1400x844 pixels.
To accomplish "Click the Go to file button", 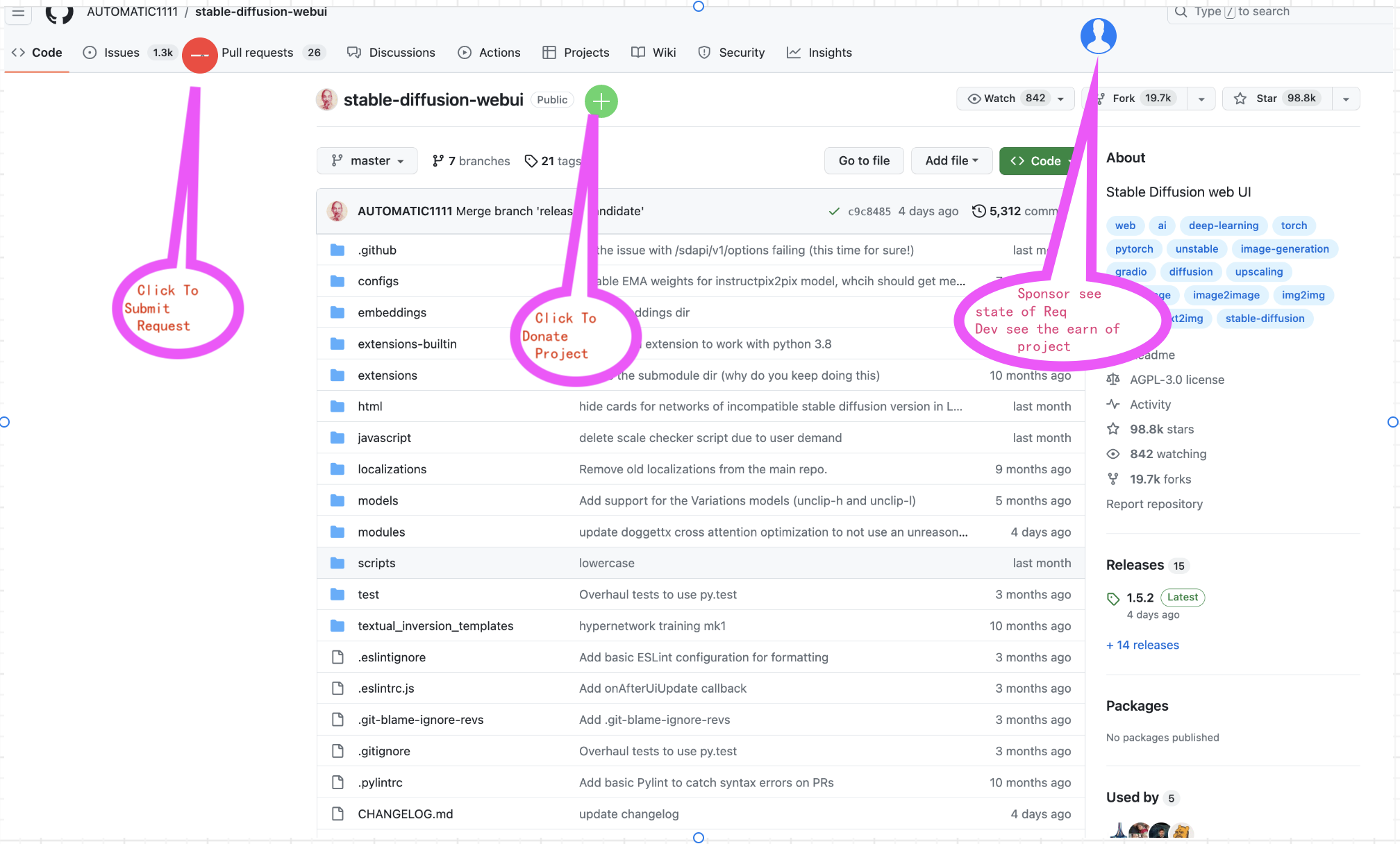I will click(x=864, y=160).
